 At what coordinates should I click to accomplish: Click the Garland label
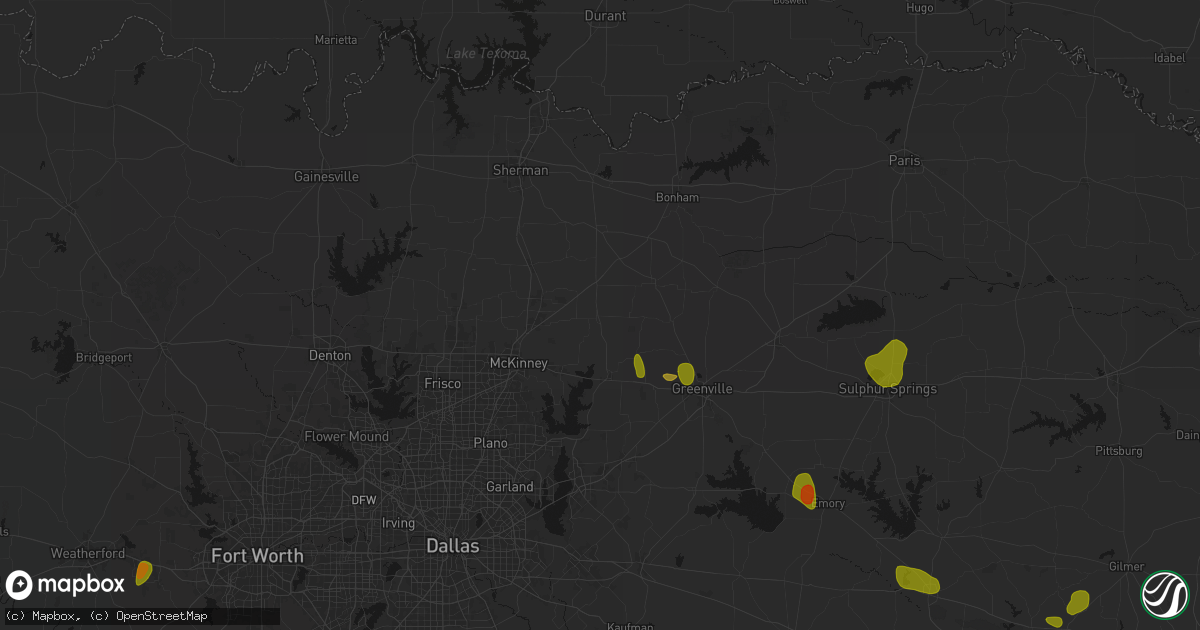click(x=510, y=486)
